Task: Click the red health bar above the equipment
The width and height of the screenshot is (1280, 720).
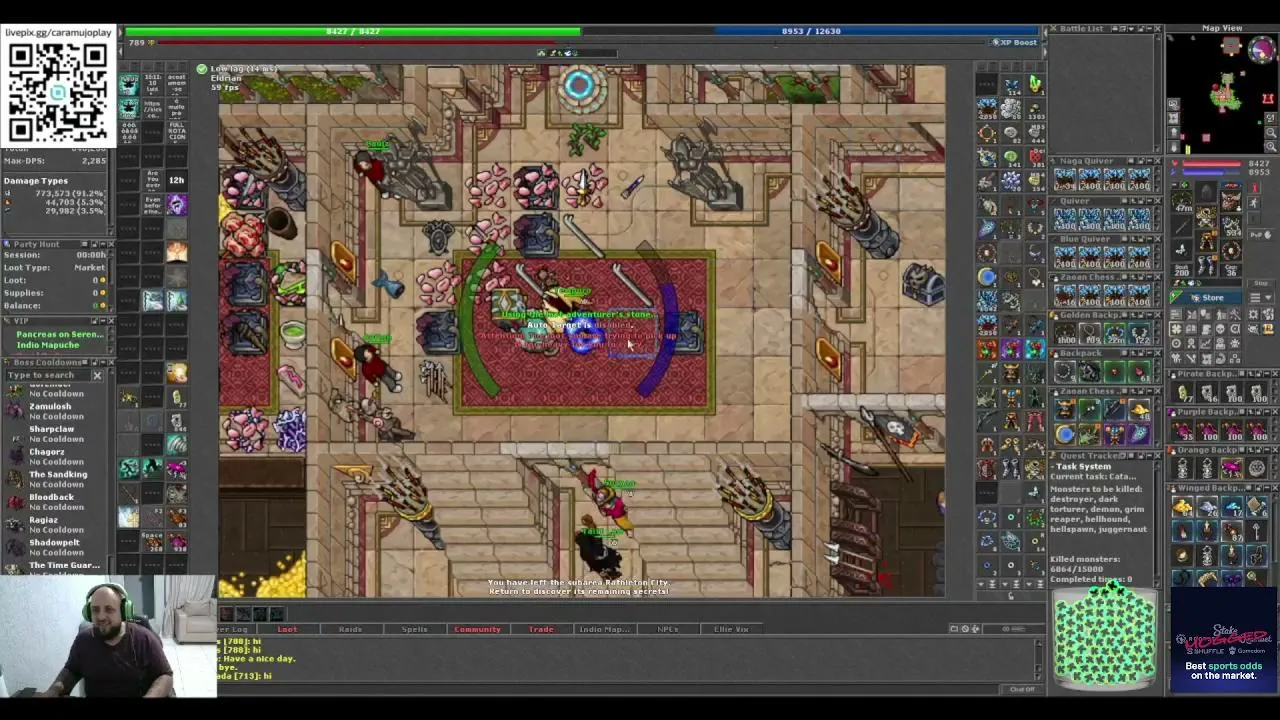Action: click(1212, 163)
